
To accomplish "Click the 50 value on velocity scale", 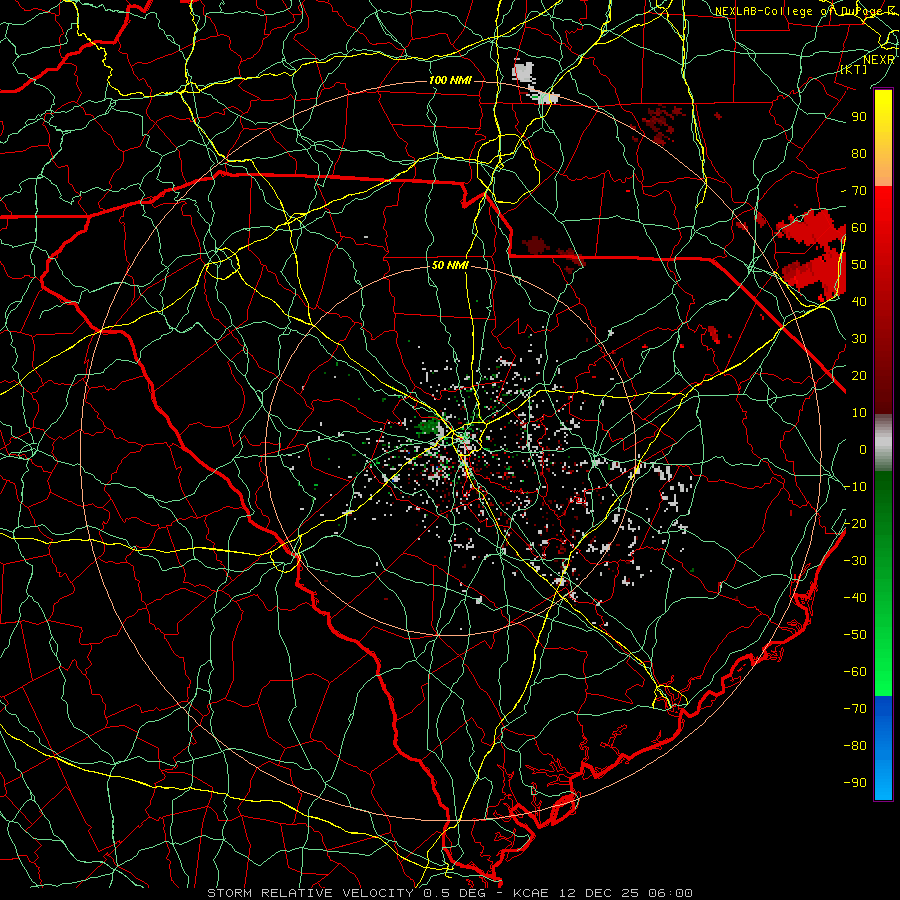I will [x=859, y=265].
